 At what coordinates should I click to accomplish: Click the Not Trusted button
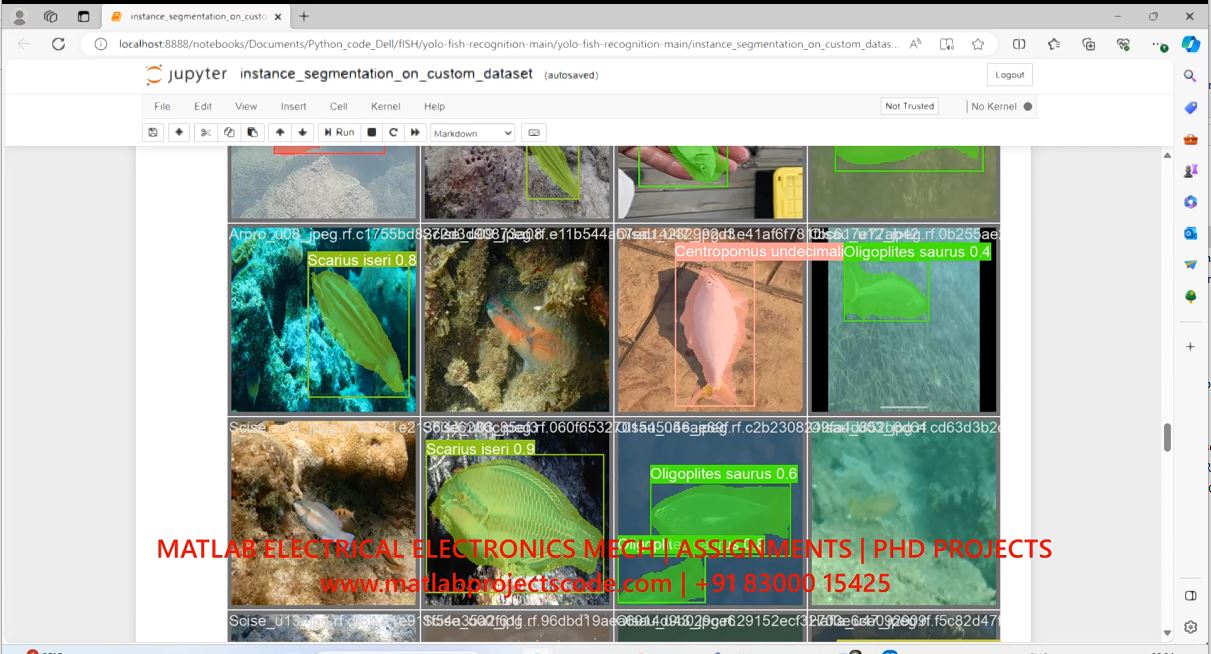909,106
